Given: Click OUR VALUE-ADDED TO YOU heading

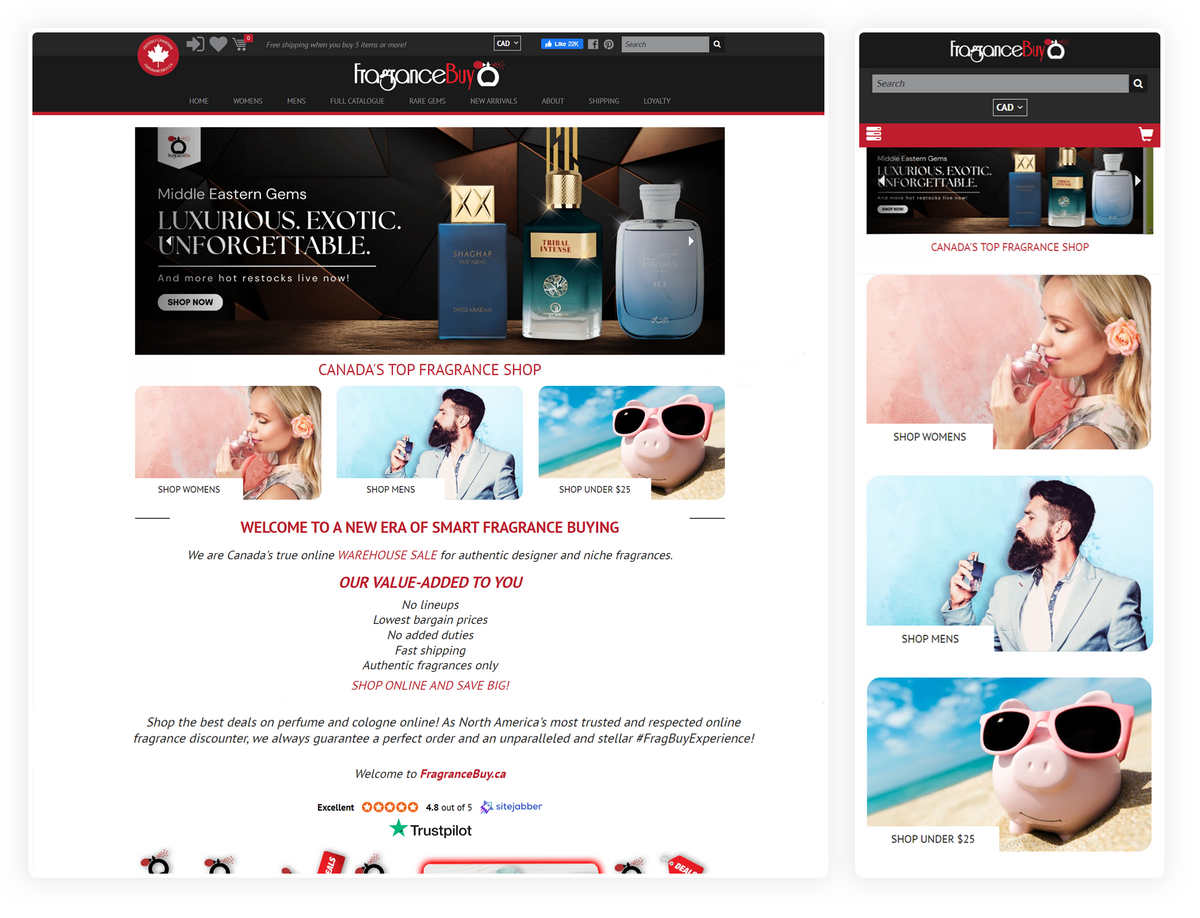Looking at the screenshot, I should point(431,582).
